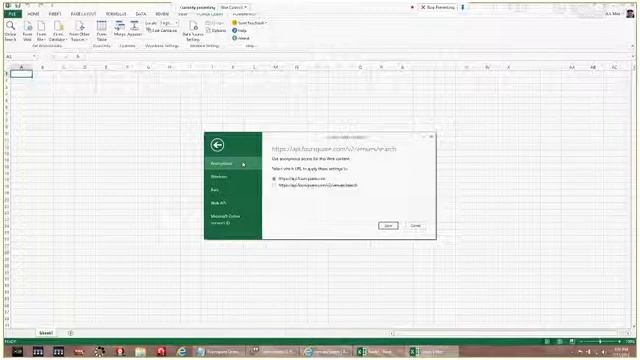Open Internet Explorer from the taskbar
This screenshot has width=640, height=360.
(x=182, y=351)
